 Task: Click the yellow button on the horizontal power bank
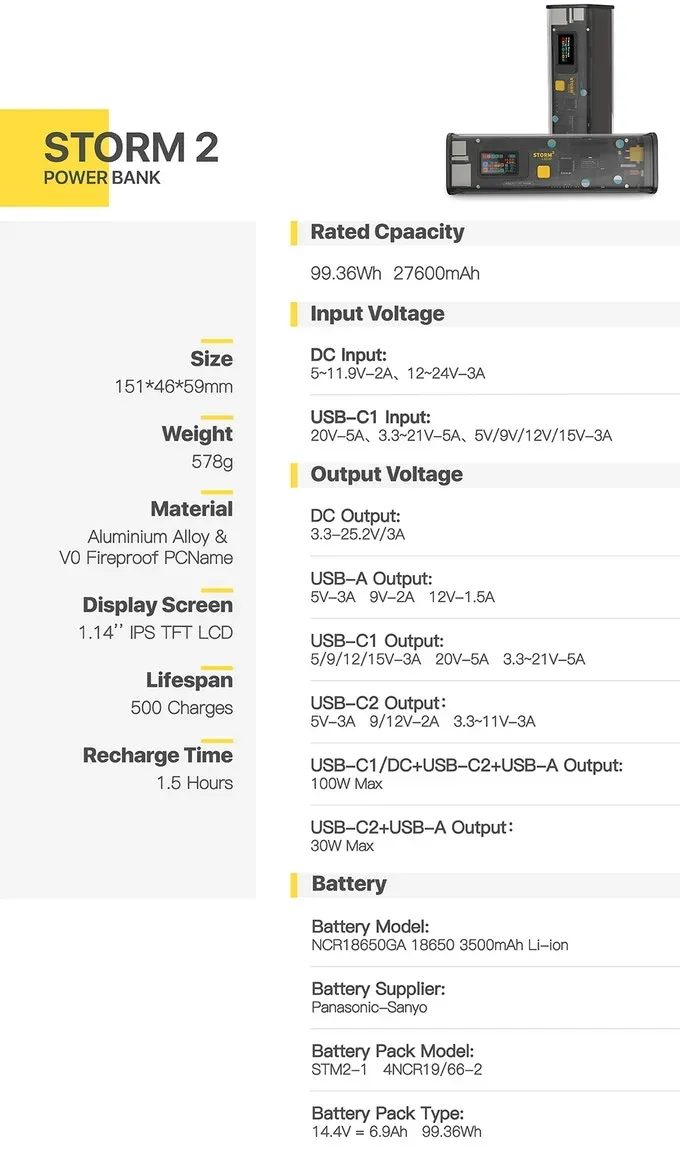point(544,172)
